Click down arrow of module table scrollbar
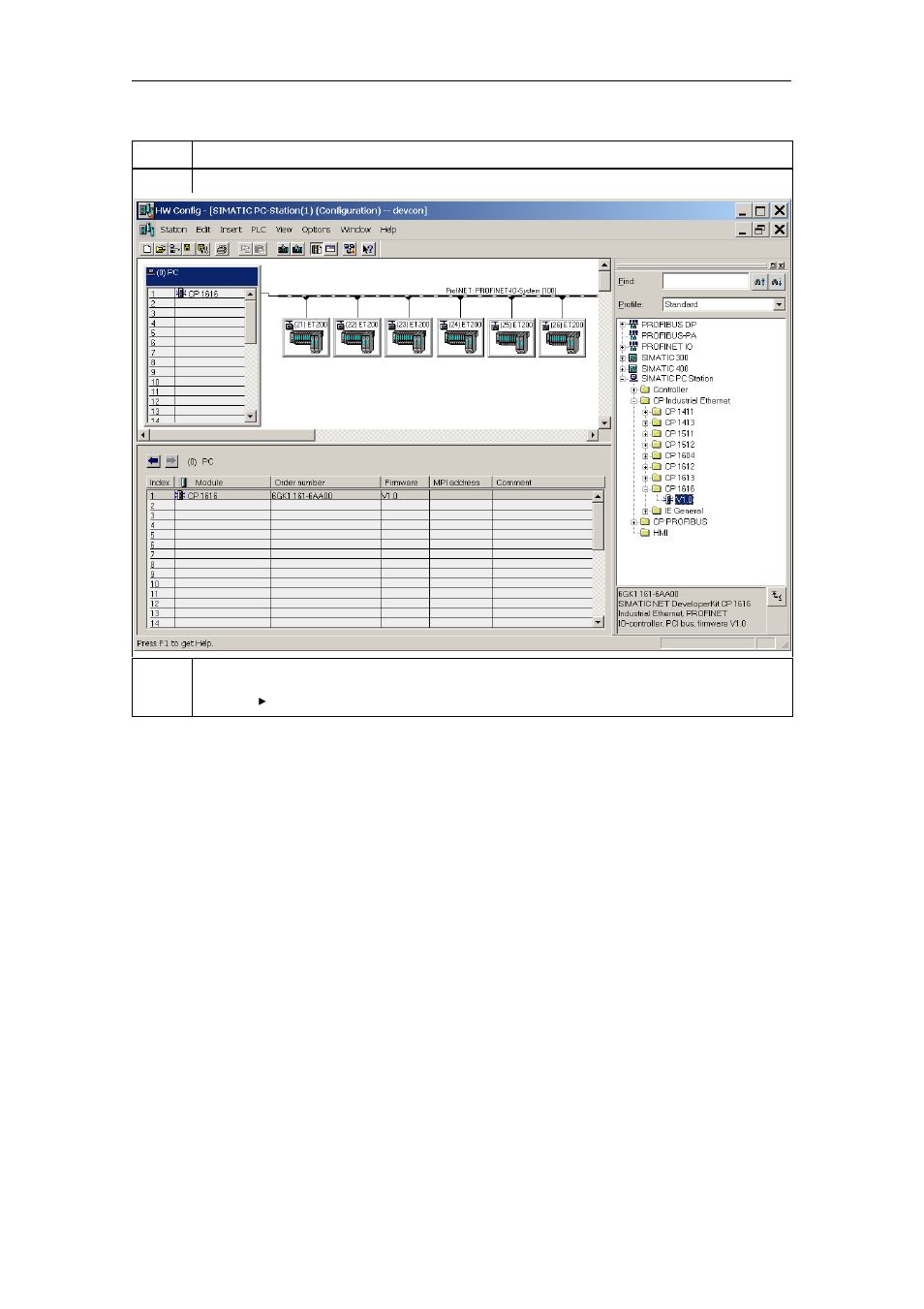 coord(599,622)
